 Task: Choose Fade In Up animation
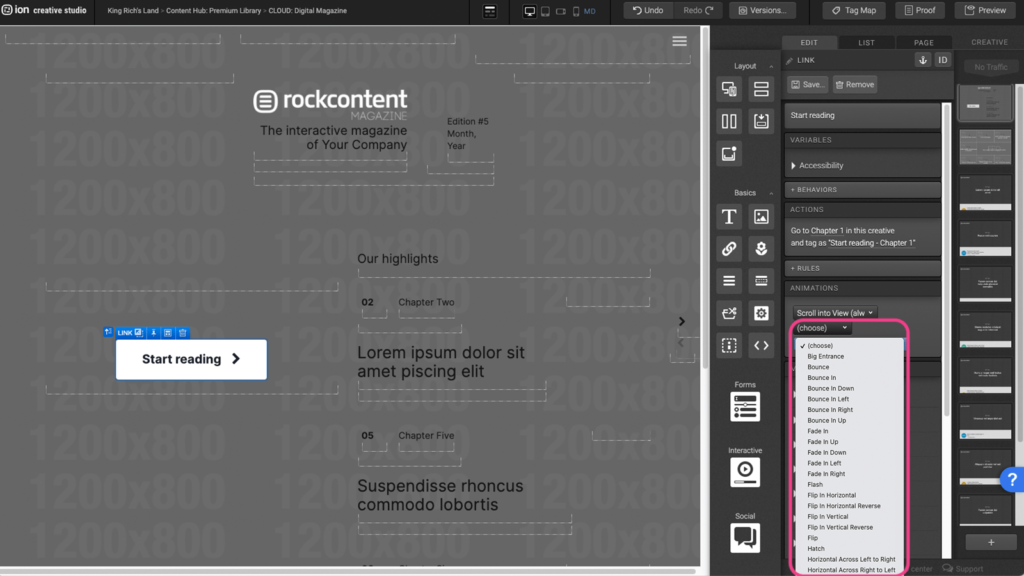(850, 442)
